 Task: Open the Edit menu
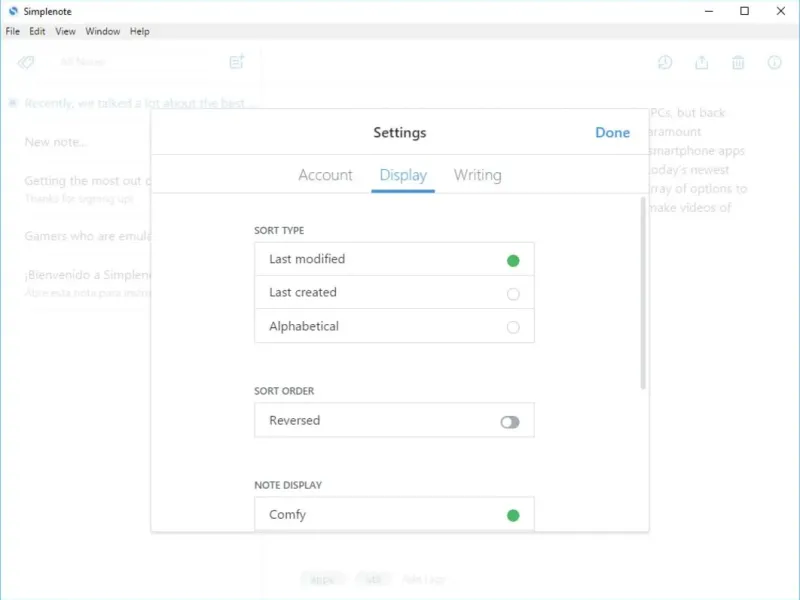pos(37,32)
